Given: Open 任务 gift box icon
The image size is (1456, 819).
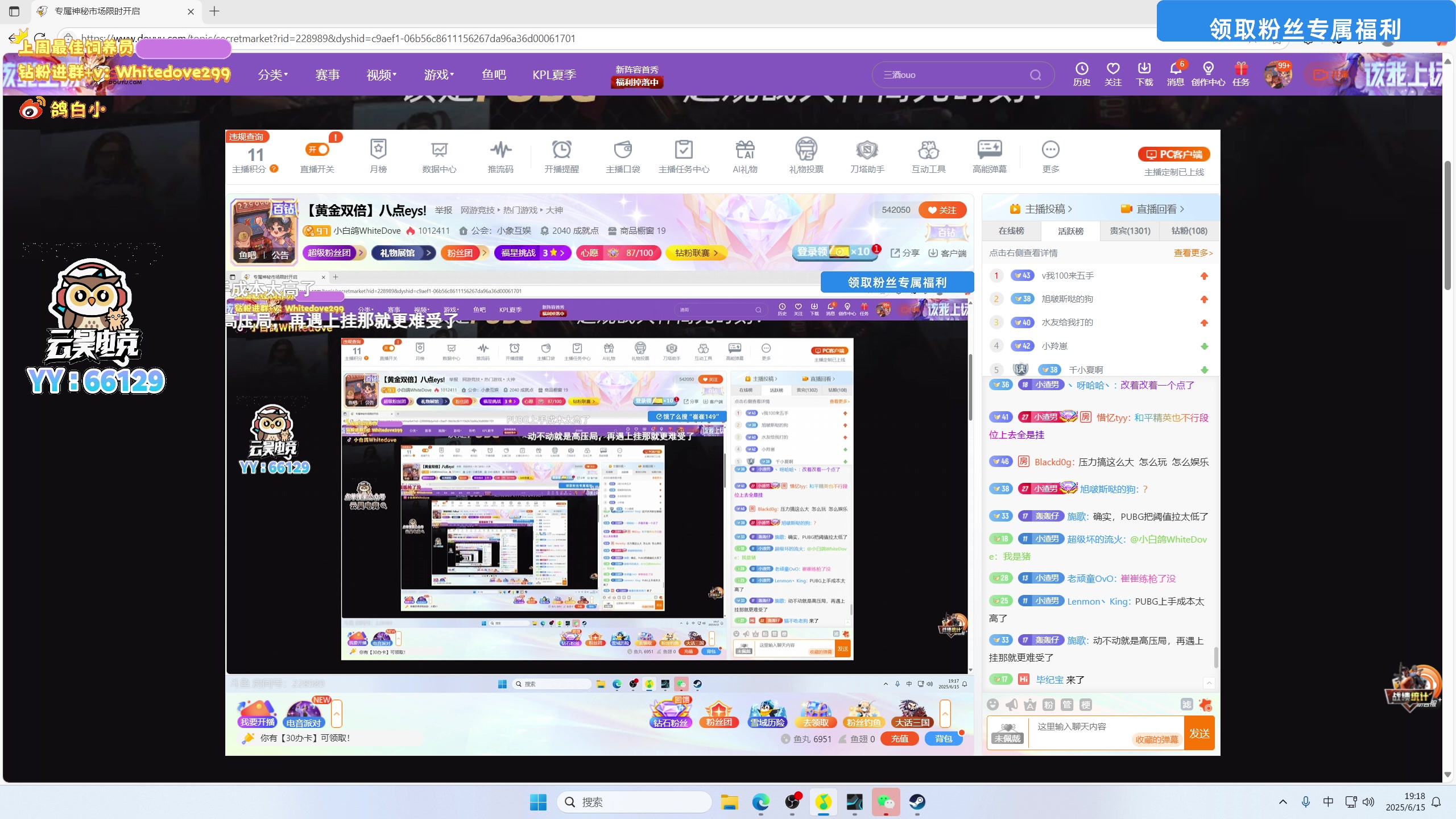Looking at the screenshot, I should click(x=1241, y=75).
